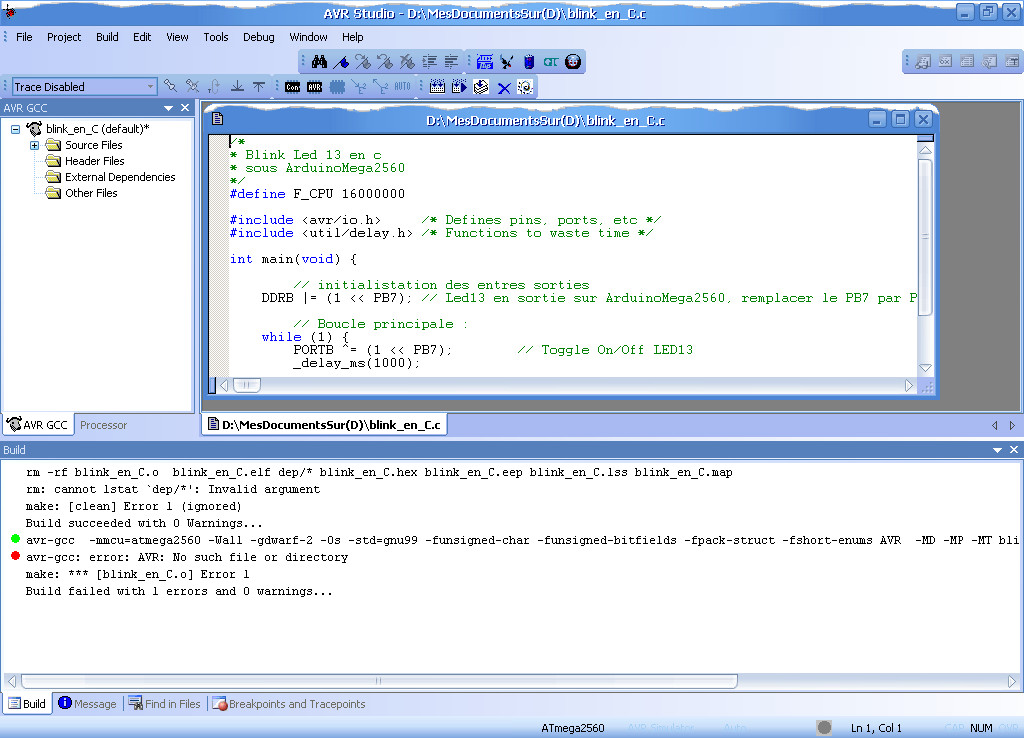The height and width of the screenshot is (738, 1024).
Task: Click the AVR programmer chip icon
Action: 314,87
